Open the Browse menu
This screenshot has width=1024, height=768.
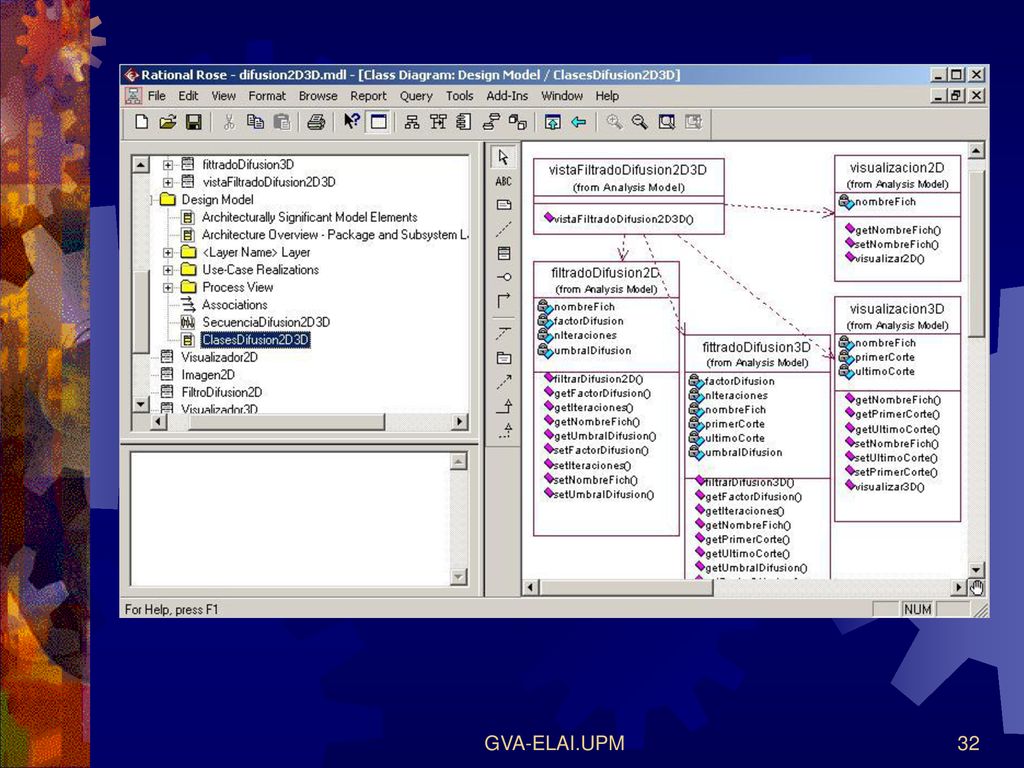(x=318, y=96)
